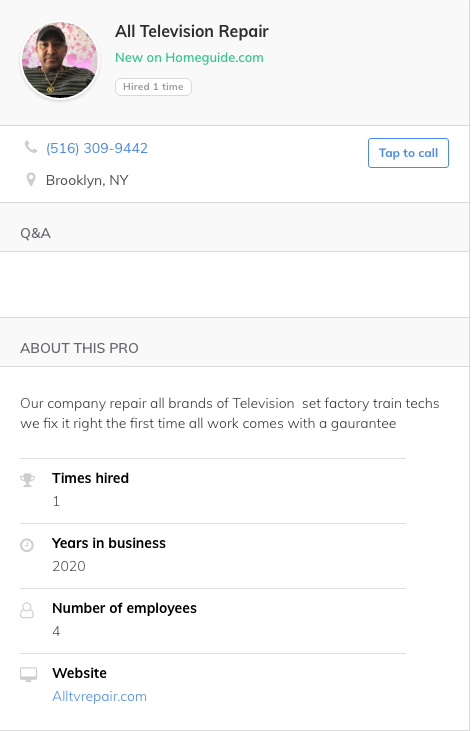Click the Years in business label
Screen dimensions: 475x731
point(109,543)
